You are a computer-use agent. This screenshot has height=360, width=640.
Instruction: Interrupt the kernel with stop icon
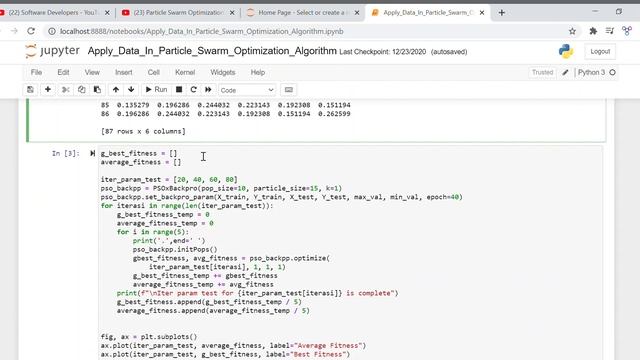click(179, 89)
